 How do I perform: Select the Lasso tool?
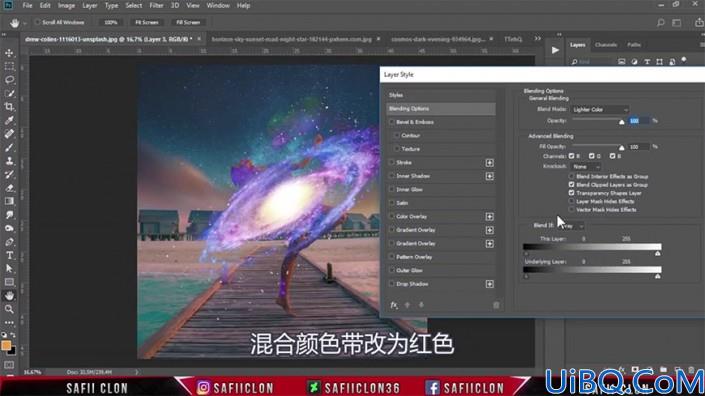[9, 80]
